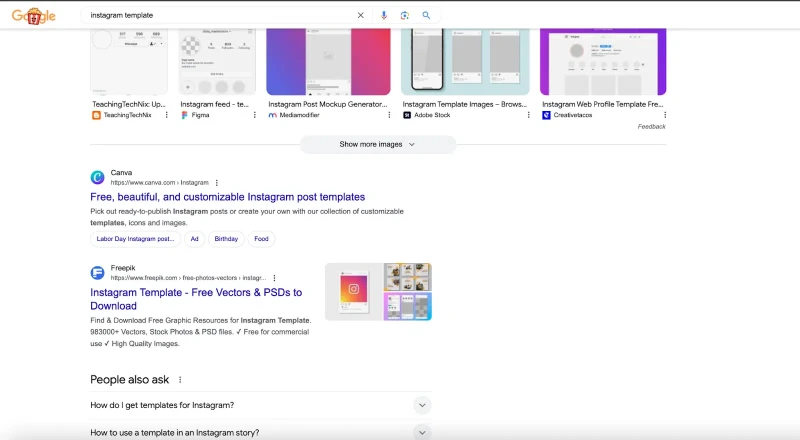Screen dimensions: 800x440
Task: Open Canva's 'Free, beautiful, and customizable' result
Action: [x=228, y=197]
